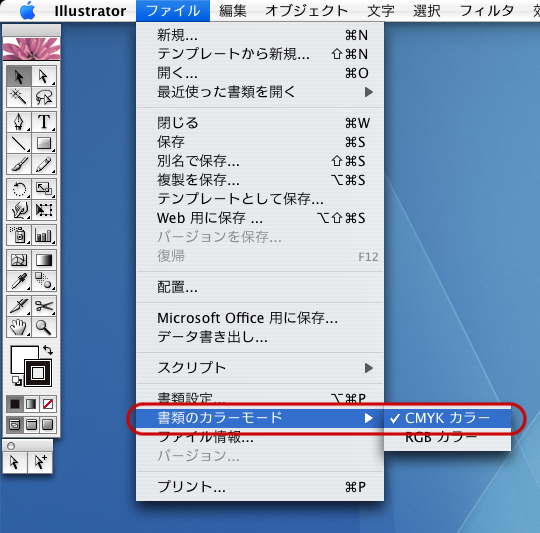Select the Pencil tool
This screenshot has width=540, height=533.
coord(44,164)
